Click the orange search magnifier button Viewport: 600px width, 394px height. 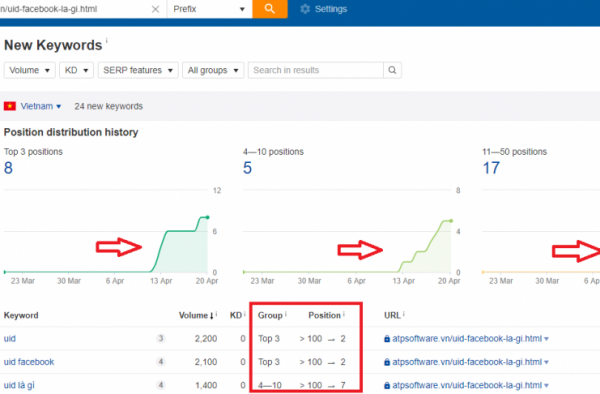[x=270, y=9]
